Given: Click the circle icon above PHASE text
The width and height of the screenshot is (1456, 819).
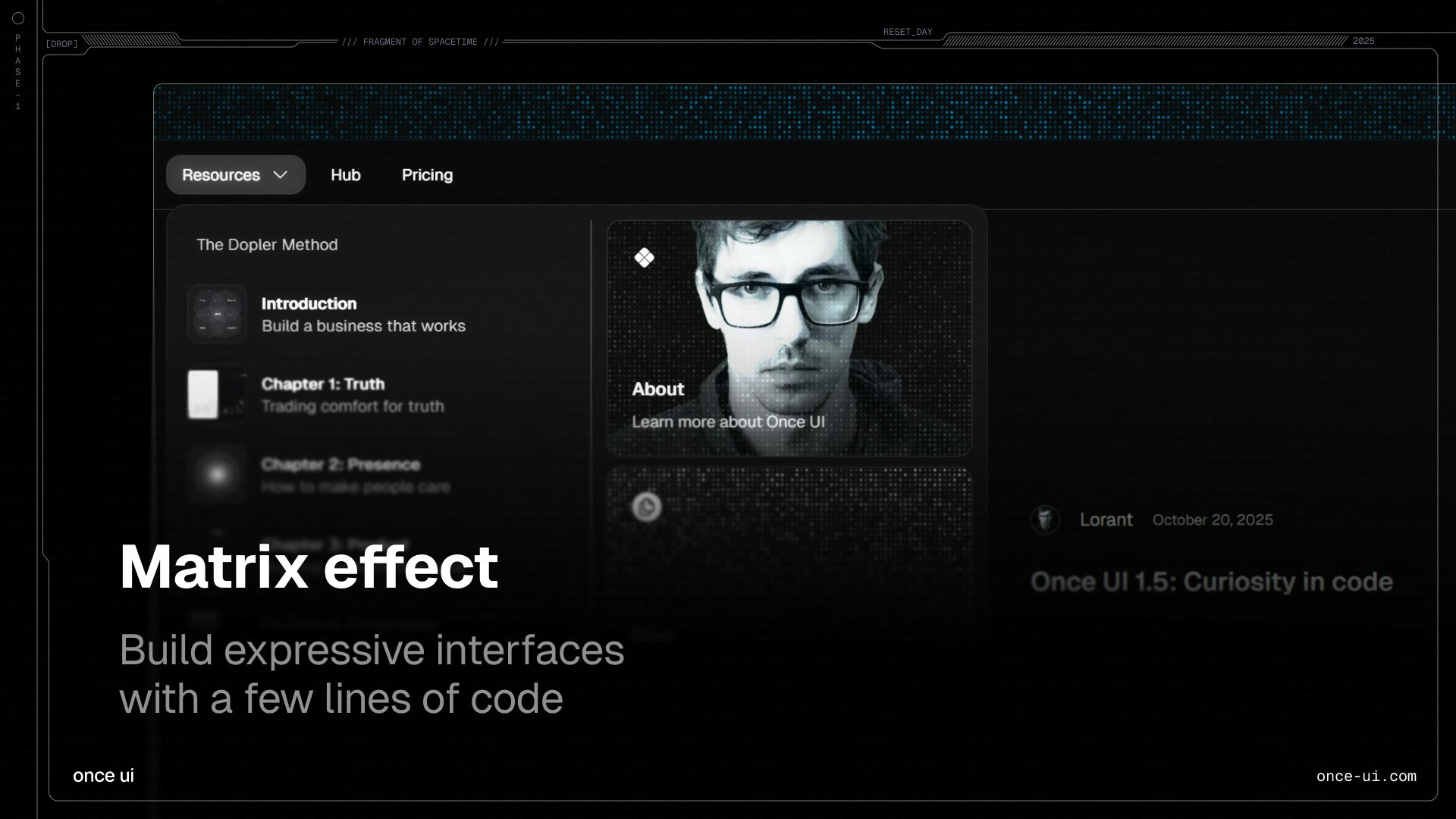Looking at the screenshot, I should [18, 18].
